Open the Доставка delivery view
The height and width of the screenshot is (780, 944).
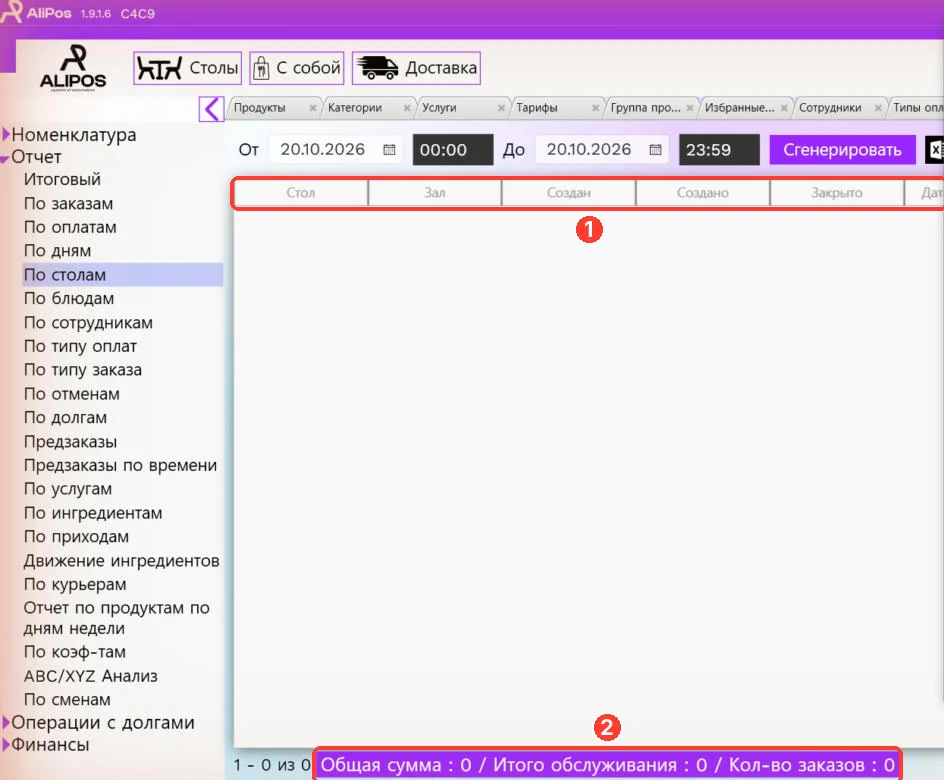click(x=417, y=68)
